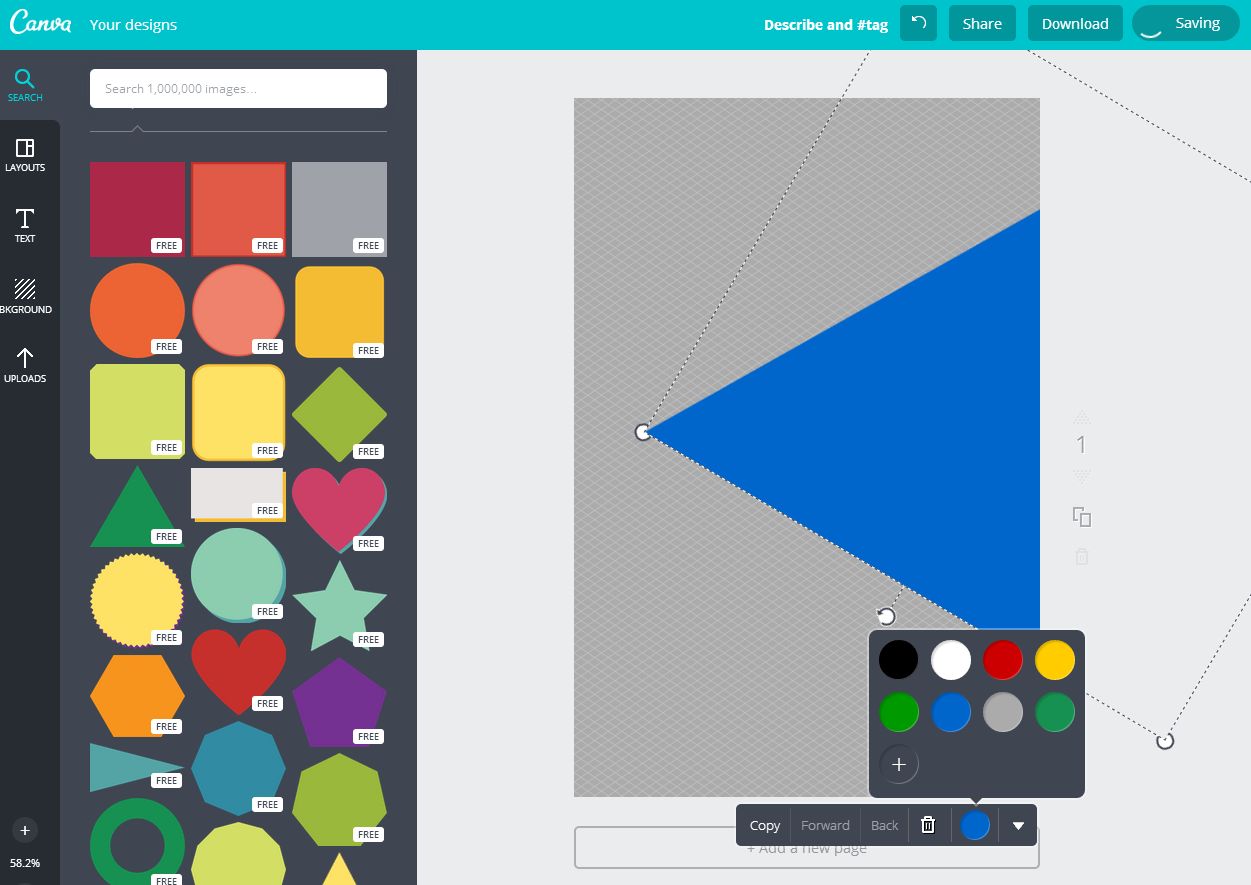
Task: Open the Background panel
Action: pyautogui.click(x=25, y=296)
